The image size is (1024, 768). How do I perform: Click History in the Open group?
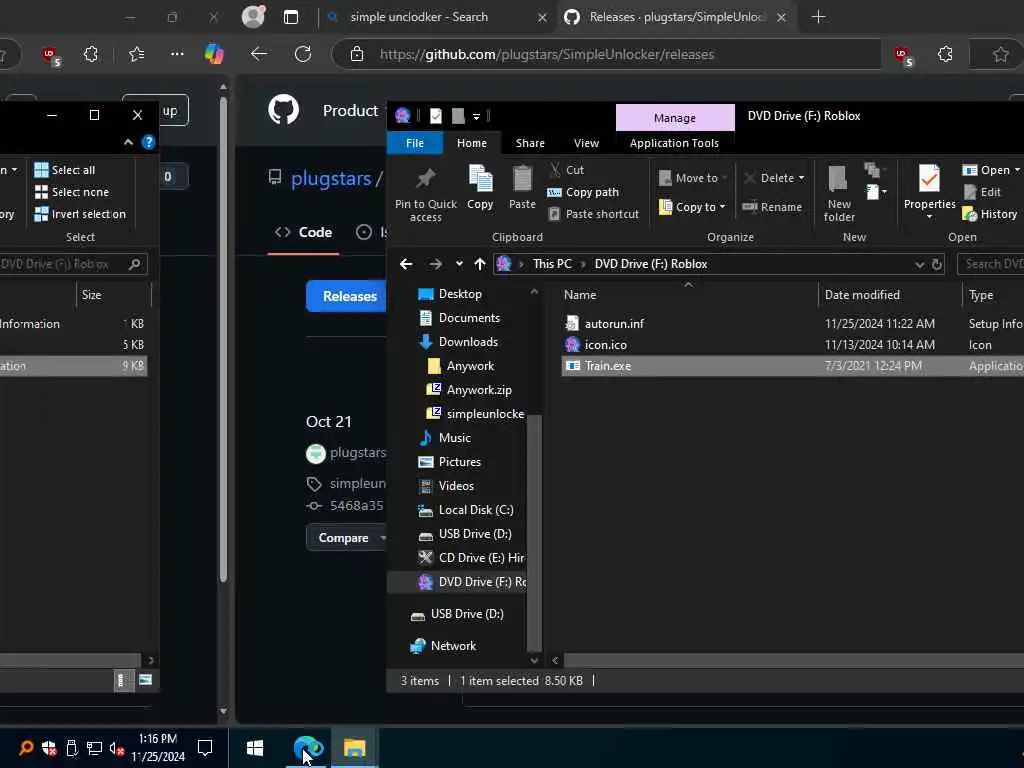989,214
